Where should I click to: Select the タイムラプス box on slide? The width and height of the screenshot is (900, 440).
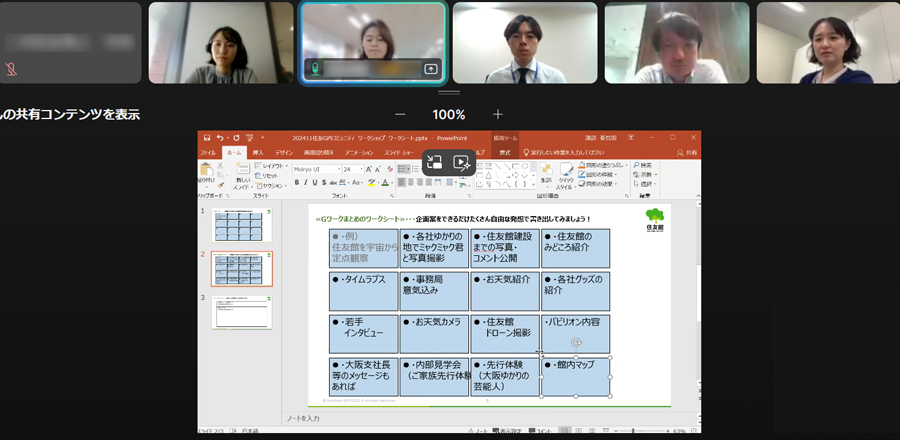tap(363, 291)
